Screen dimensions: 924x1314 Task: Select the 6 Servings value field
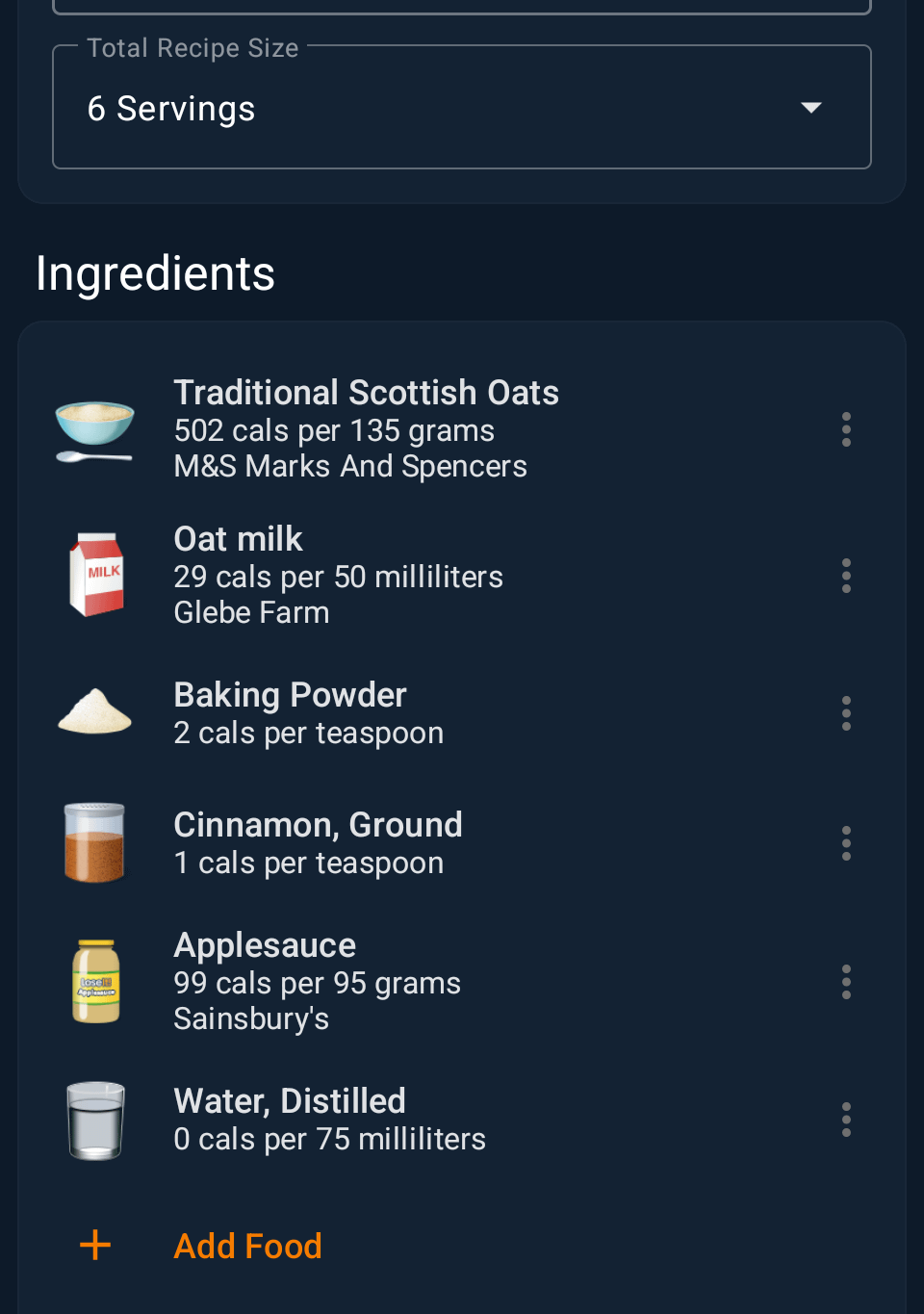point(171,109)
